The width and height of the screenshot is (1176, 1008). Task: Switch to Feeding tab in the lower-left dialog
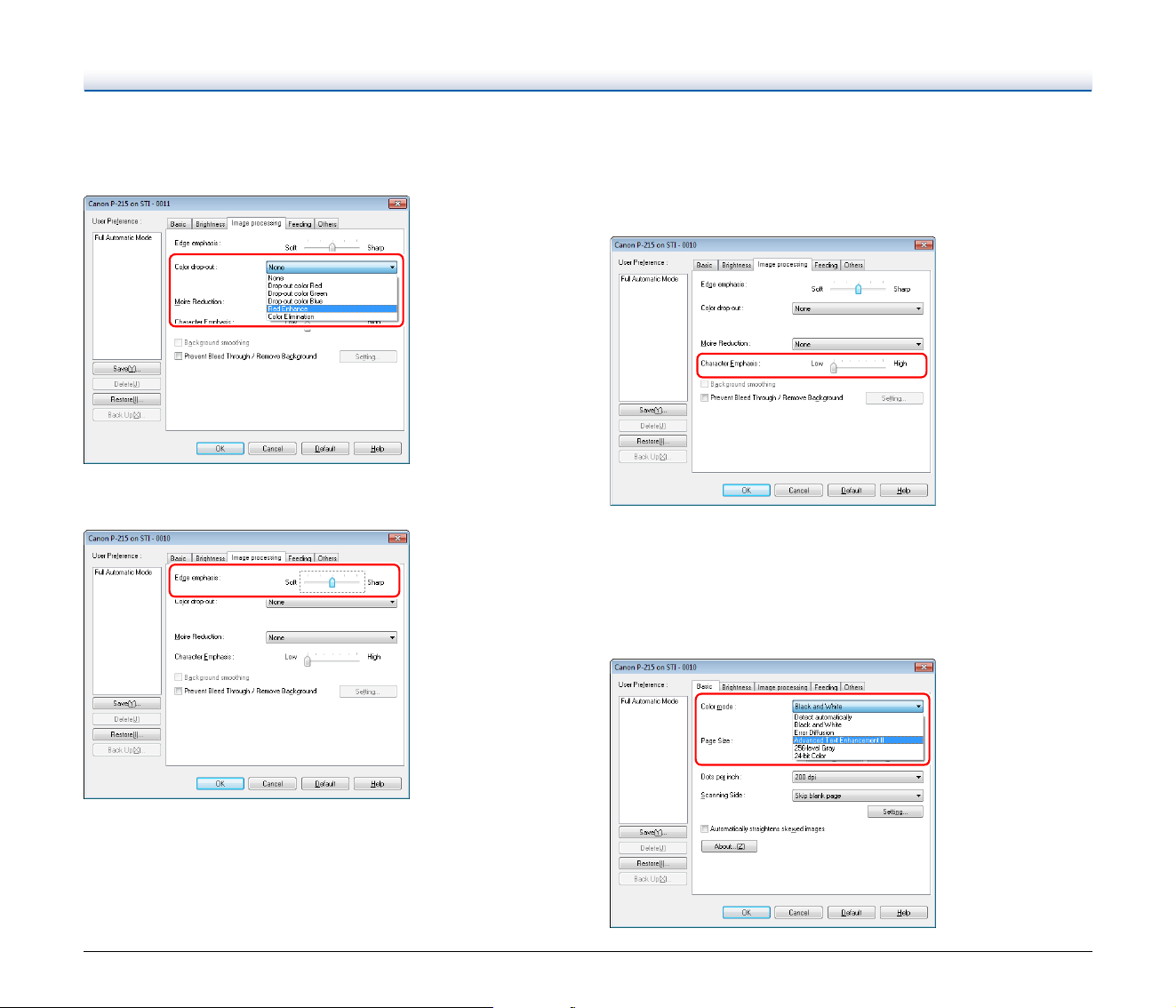coord(300,558)
